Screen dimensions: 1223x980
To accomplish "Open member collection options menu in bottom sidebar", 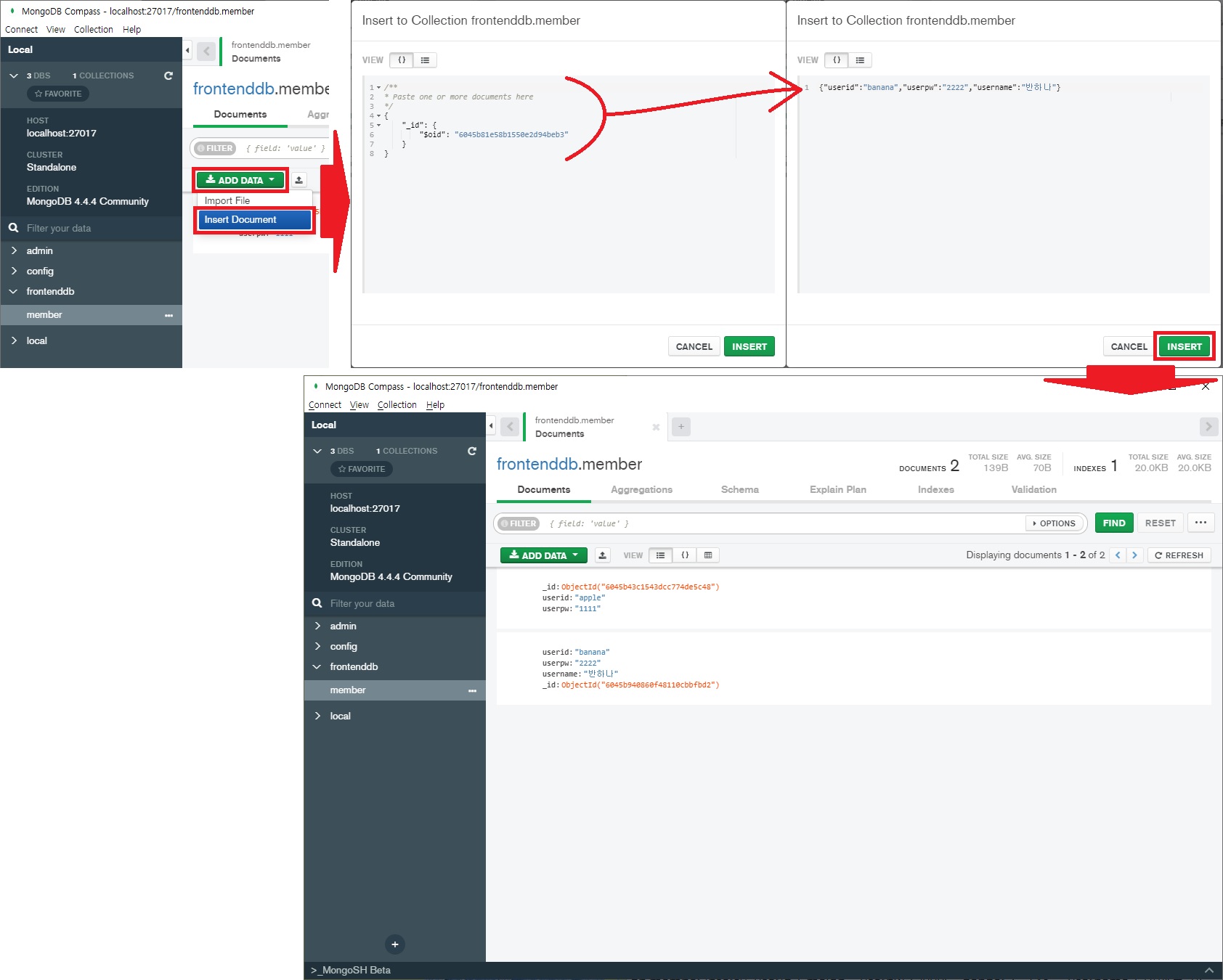I will 473,690.
